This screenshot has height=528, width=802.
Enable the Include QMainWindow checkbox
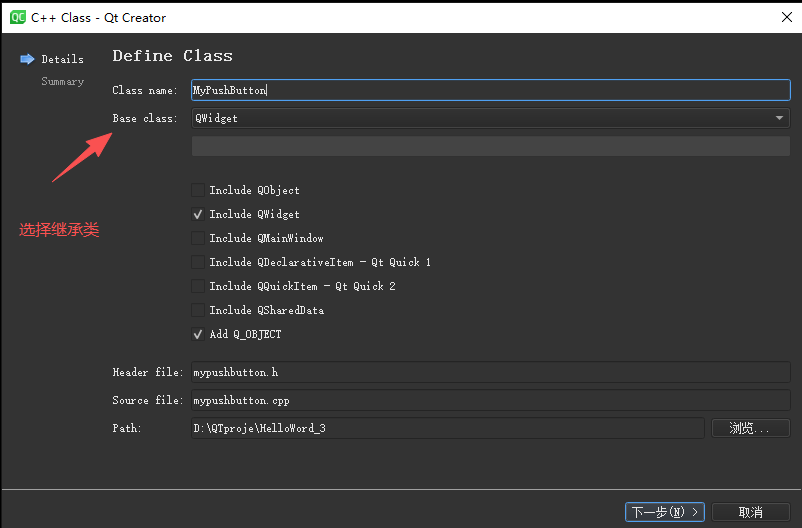(198, 238)
